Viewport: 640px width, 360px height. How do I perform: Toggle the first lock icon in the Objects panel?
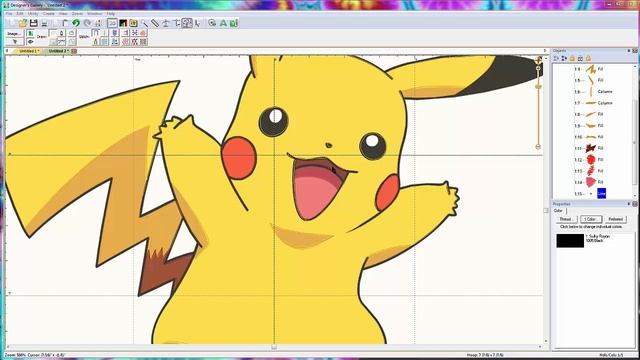572,58
